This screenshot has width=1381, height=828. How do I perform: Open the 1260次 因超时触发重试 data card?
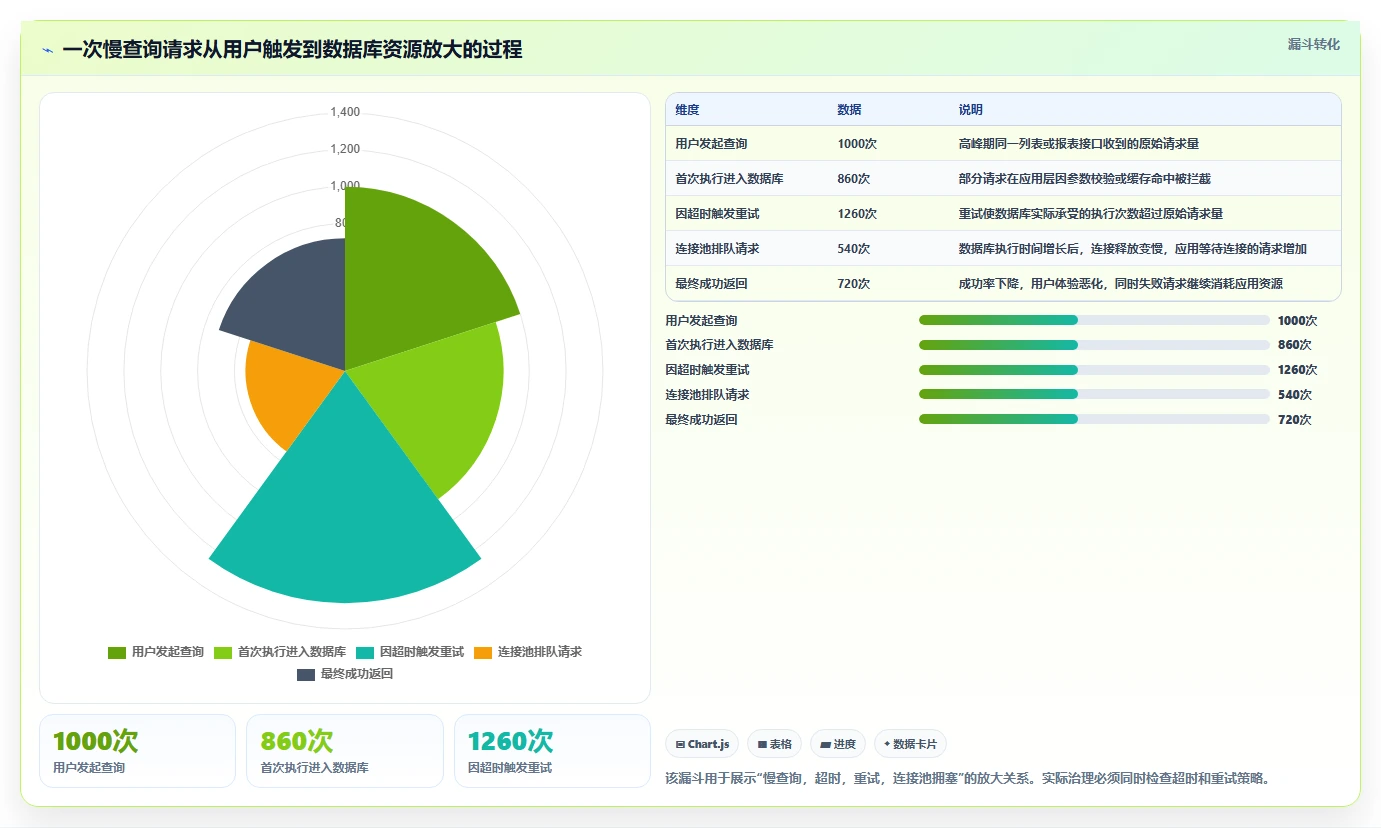click(552, 751)
